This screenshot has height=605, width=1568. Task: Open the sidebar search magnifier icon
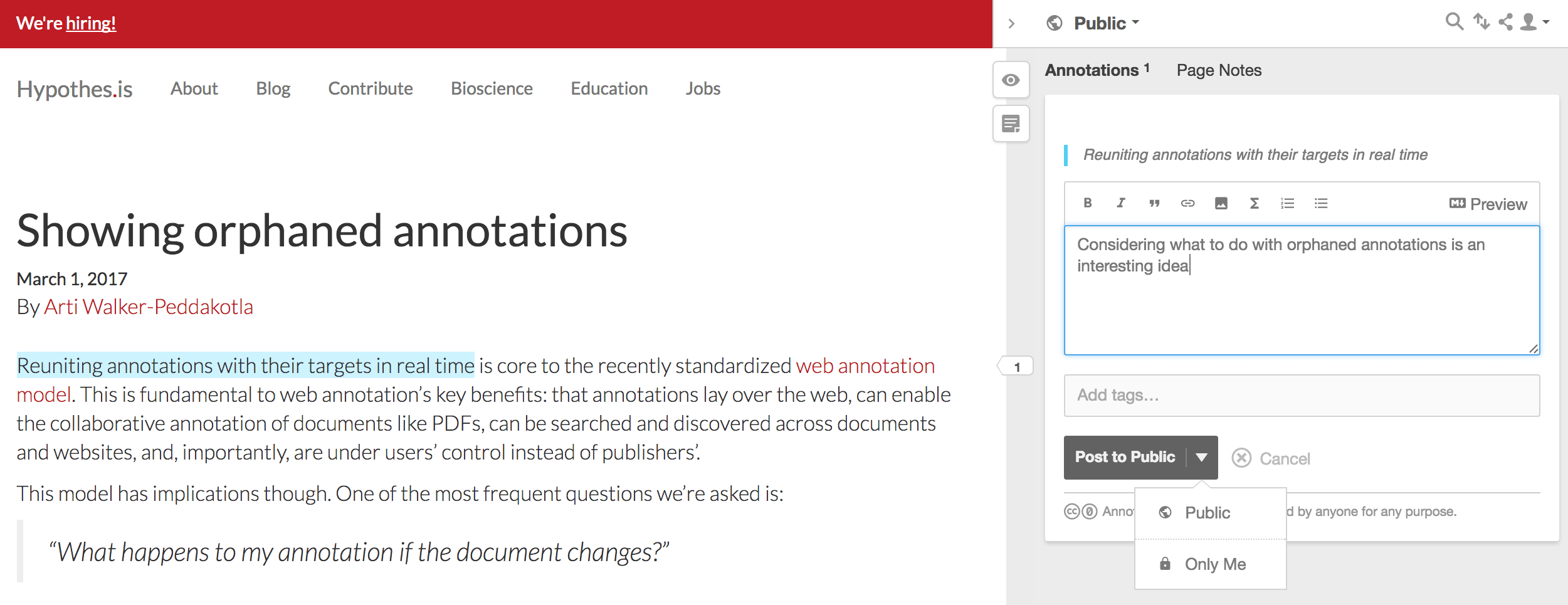coord(1454,22)
